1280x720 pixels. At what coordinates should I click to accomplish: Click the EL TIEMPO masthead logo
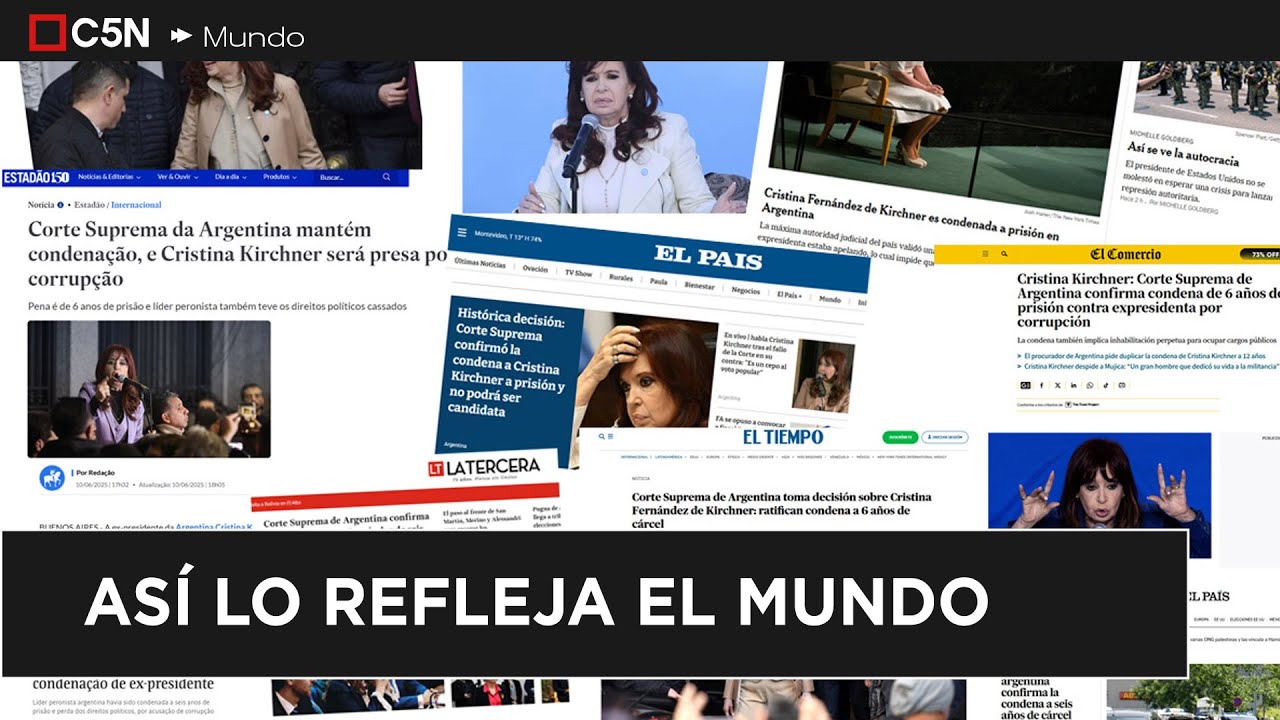(x=783, y=437)
